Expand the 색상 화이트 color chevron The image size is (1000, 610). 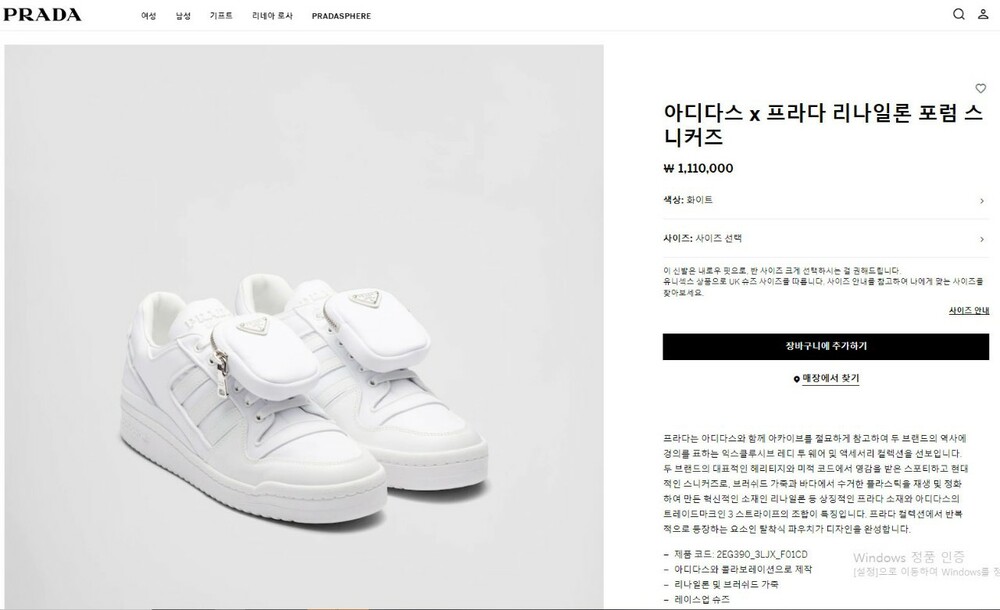(982, 201)
